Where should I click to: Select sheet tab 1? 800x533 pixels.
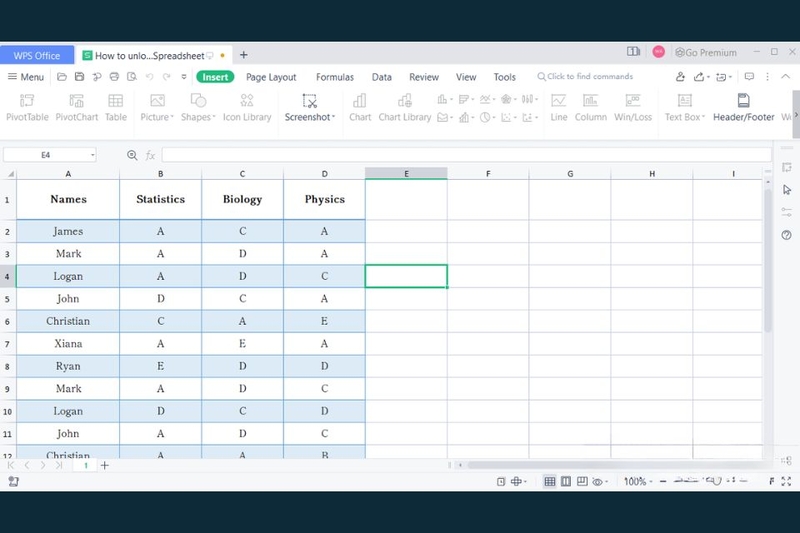tap(86, 465)
